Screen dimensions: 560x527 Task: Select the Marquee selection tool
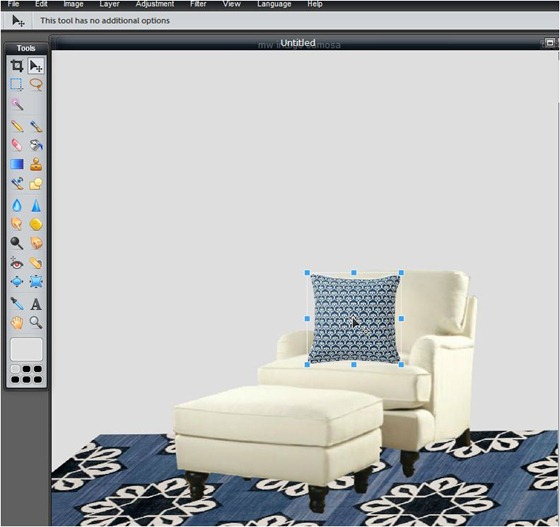click(16, 85)
